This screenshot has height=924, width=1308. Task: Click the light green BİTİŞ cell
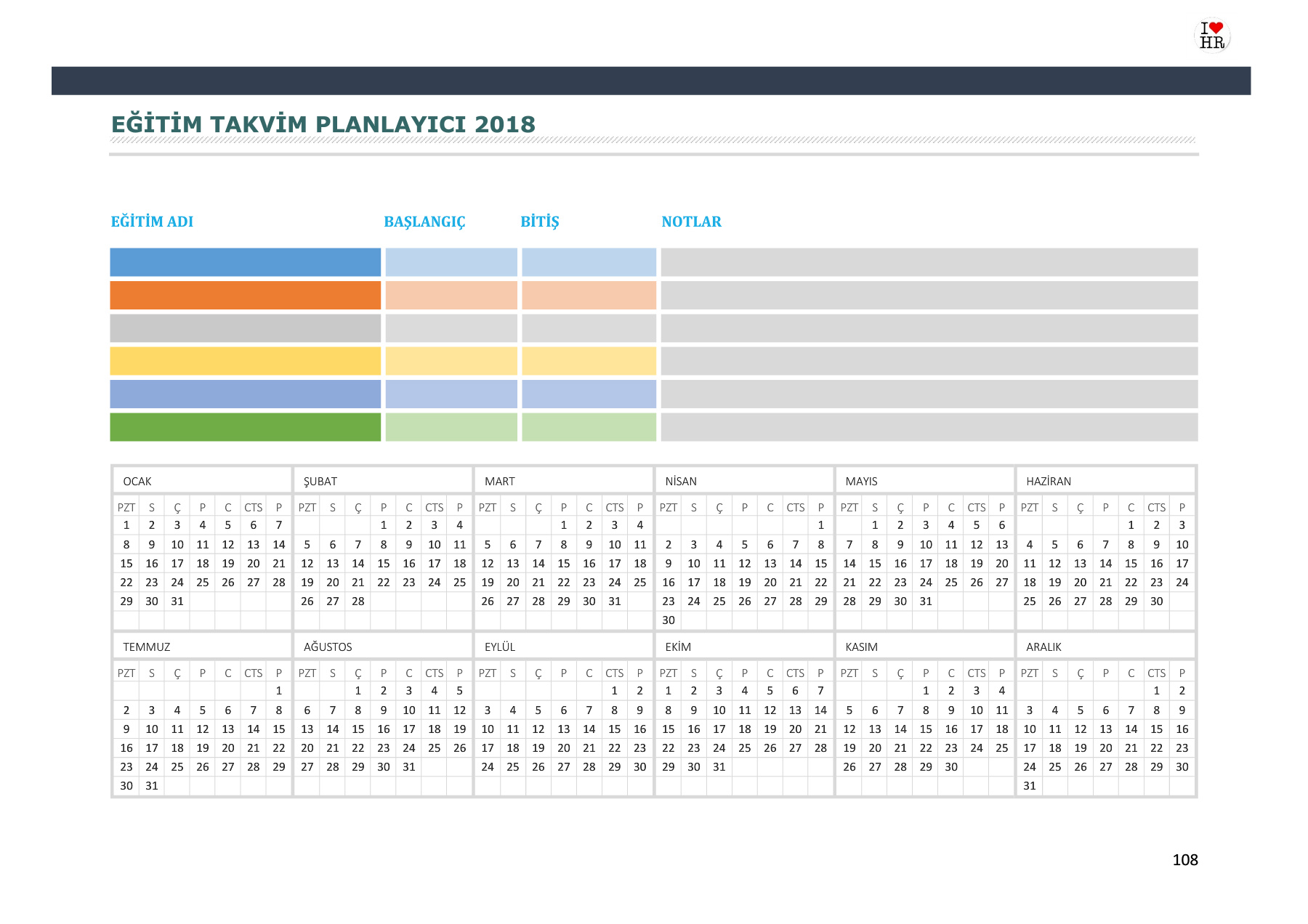(x=589, y=427)
